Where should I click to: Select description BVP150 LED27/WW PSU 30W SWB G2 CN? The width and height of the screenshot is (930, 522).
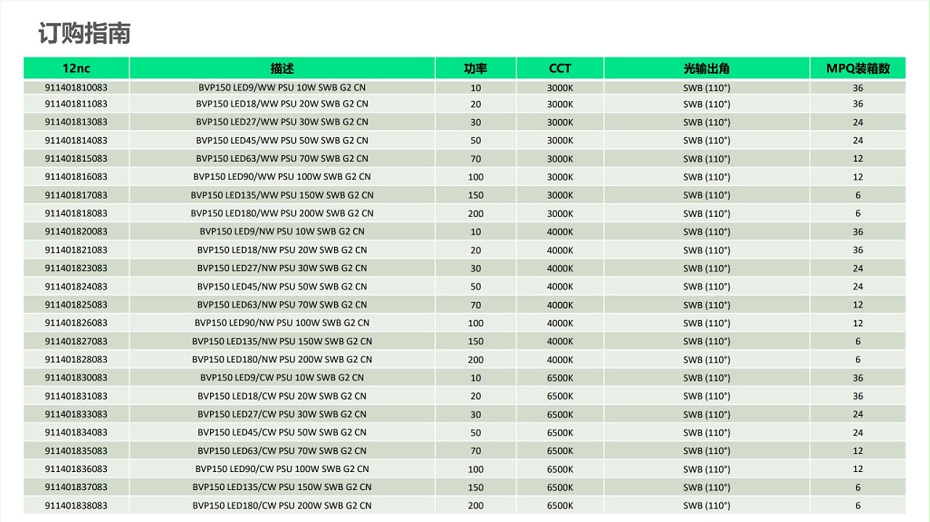pos(282,122)
